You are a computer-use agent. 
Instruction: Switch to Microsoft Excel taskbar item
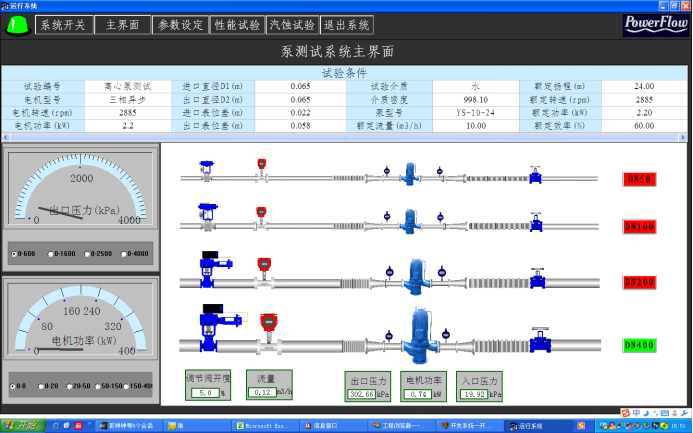(265, 426)
